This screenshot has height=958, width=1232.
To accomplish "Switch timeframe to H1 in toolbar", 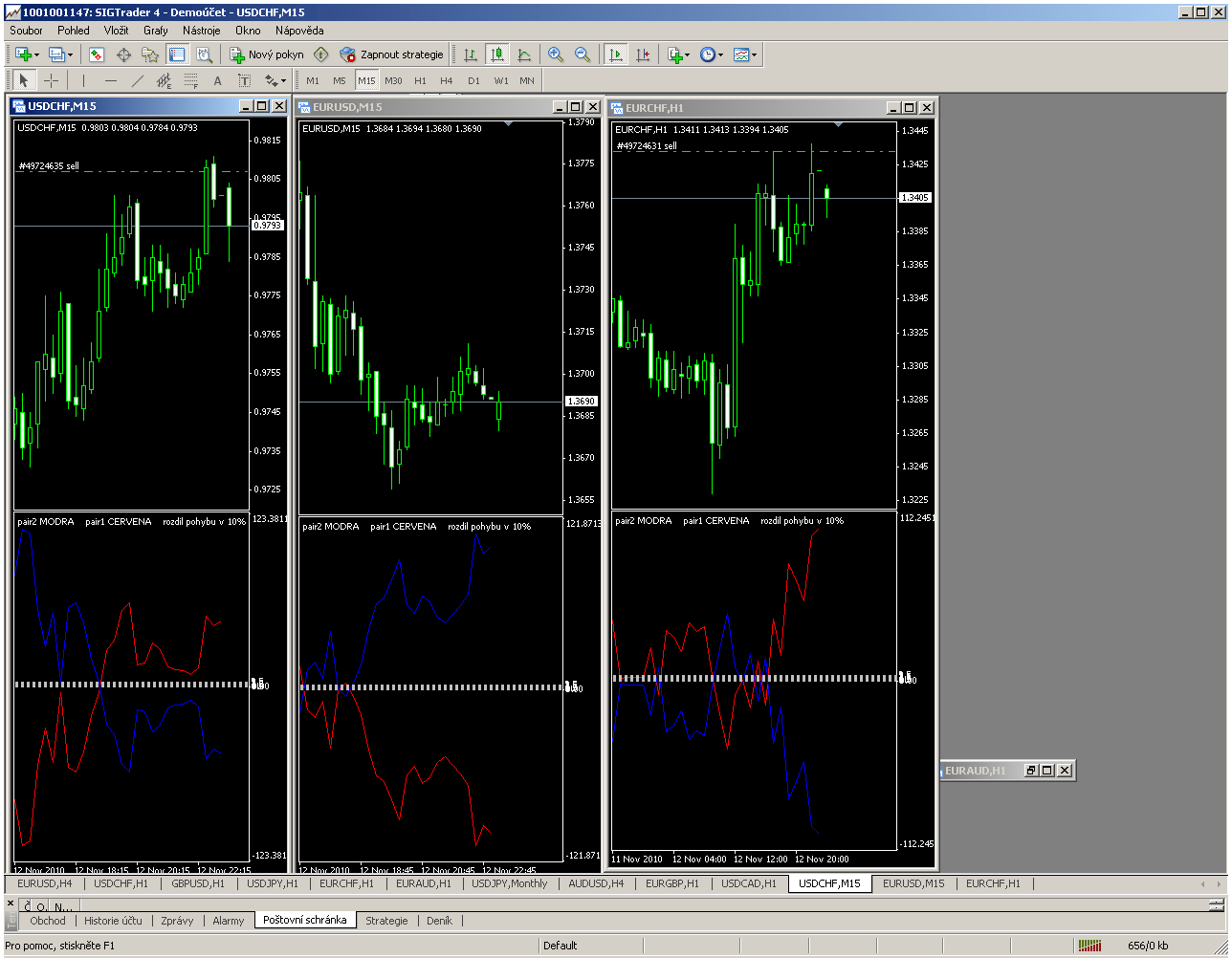I will 420,80.
